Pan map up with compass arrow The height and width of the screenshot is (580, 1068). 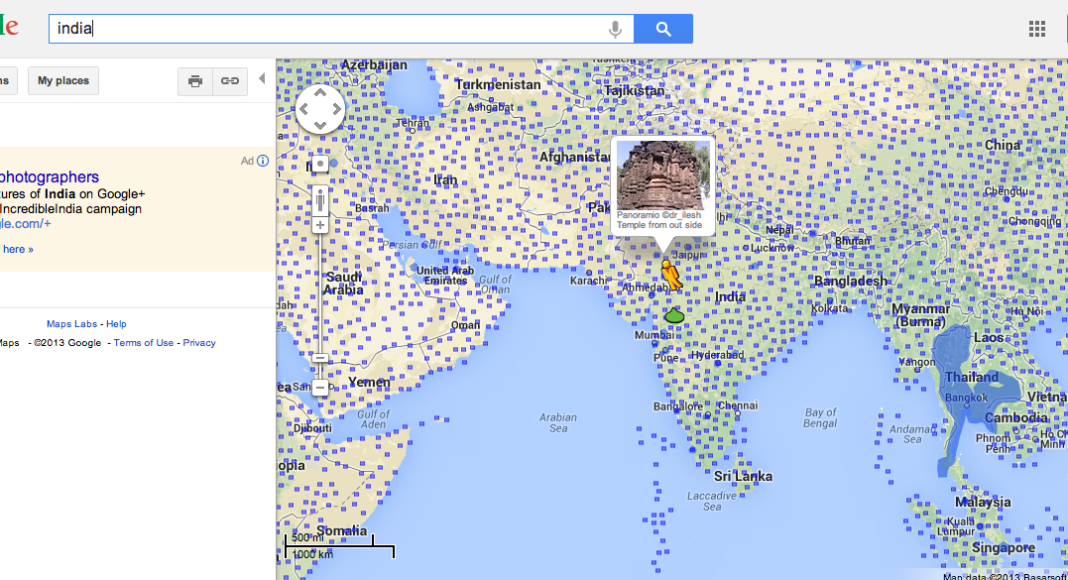(x=320, y=93)
